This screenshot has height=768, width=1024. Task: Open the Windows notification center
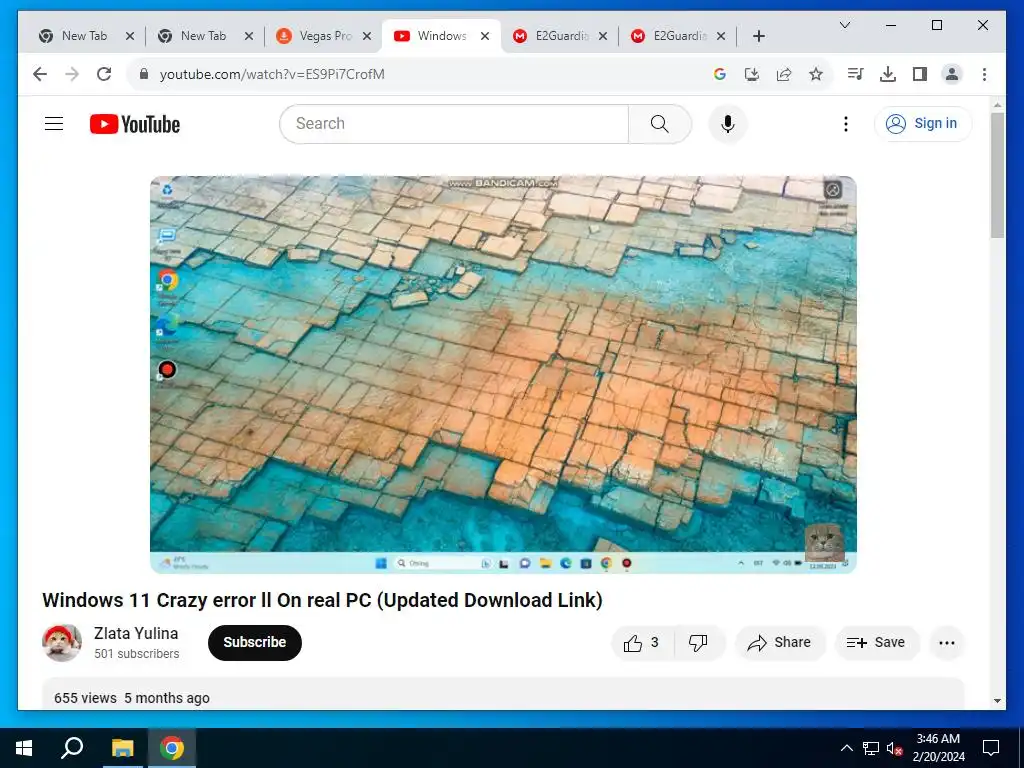[x=991, y=748]
